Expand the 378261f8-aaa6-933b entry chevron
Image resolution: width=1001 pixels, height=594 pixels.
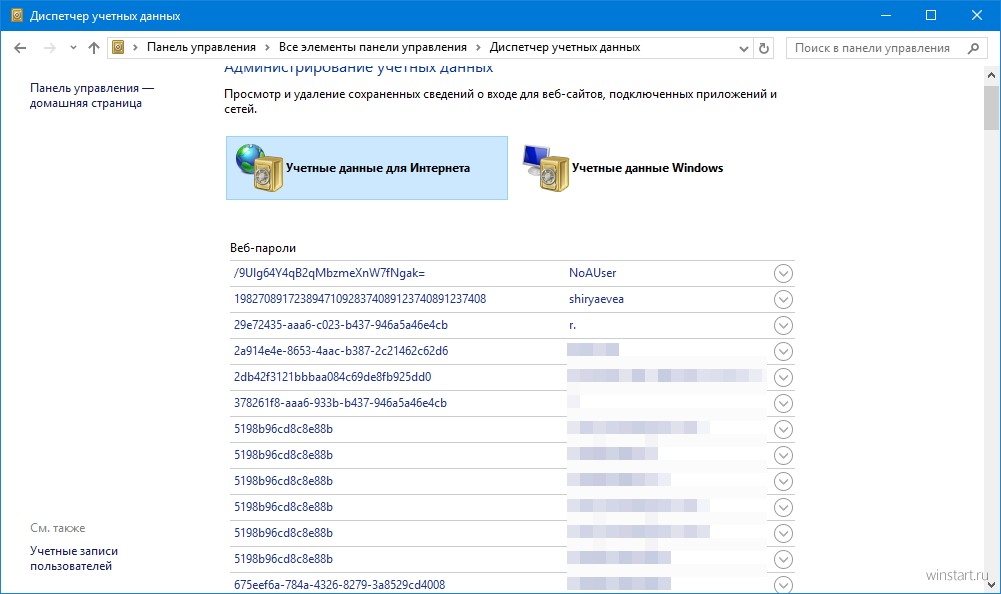pyautogui.click(x=783, y=404)
